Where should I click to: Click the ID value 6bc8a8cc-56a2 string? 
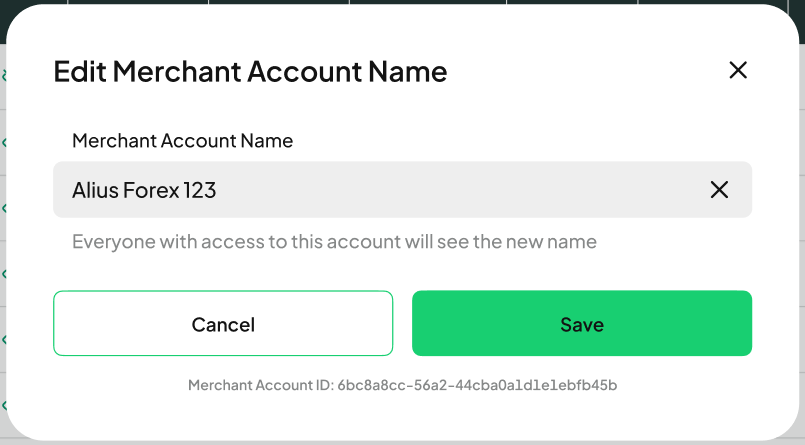[394, 385]
